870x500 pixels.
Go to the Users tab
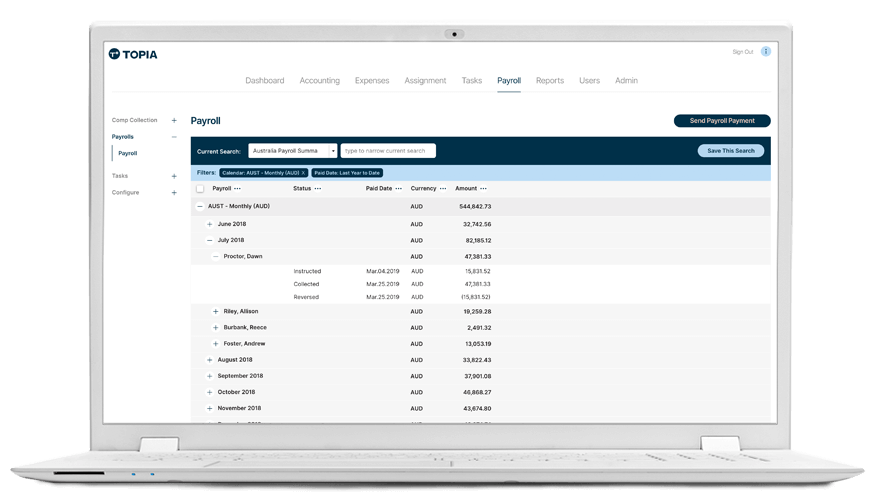click(589, 80)
